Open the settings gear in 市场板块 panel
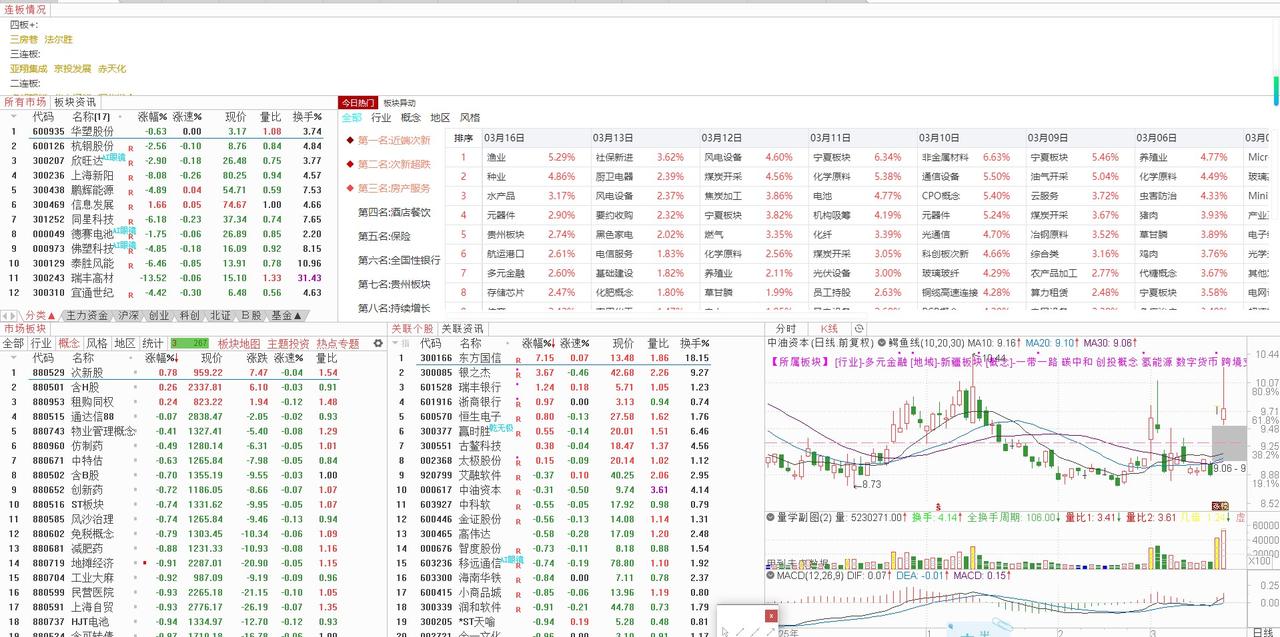This screenshot has height=637, width=1280. point(378,343)
